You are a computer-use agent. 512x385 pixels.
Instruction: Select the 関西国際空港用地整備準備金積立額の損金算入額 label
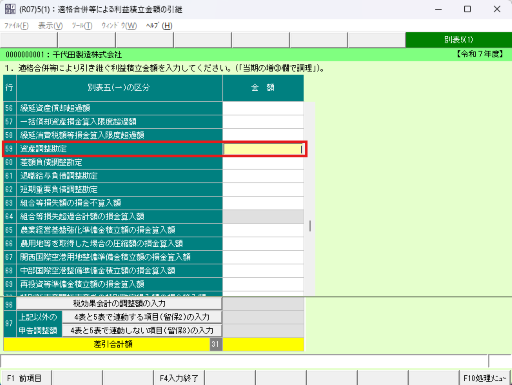119,257
